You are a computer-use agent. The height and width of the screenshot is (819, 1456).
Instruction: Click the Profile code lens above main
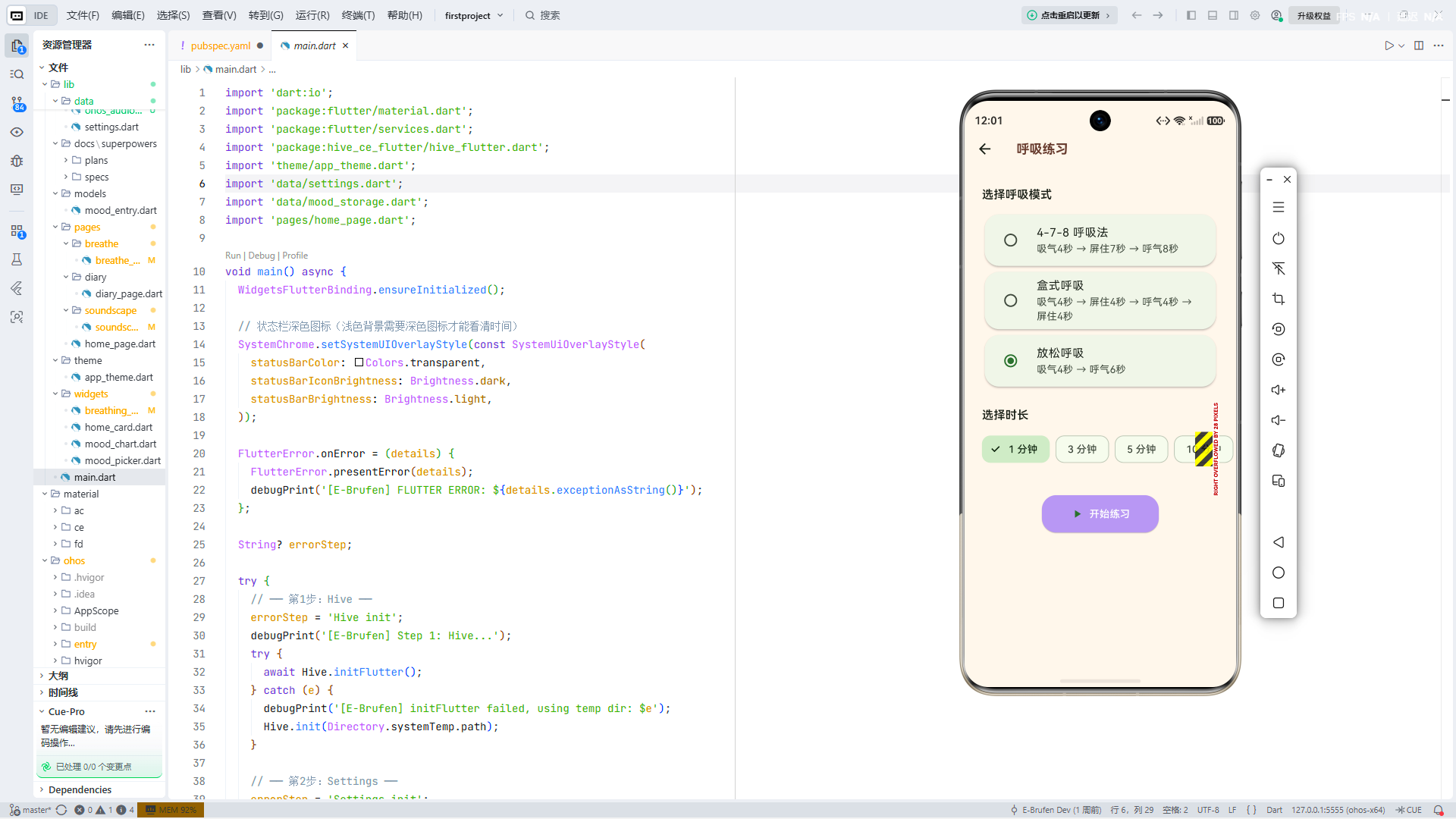(295, 256)
